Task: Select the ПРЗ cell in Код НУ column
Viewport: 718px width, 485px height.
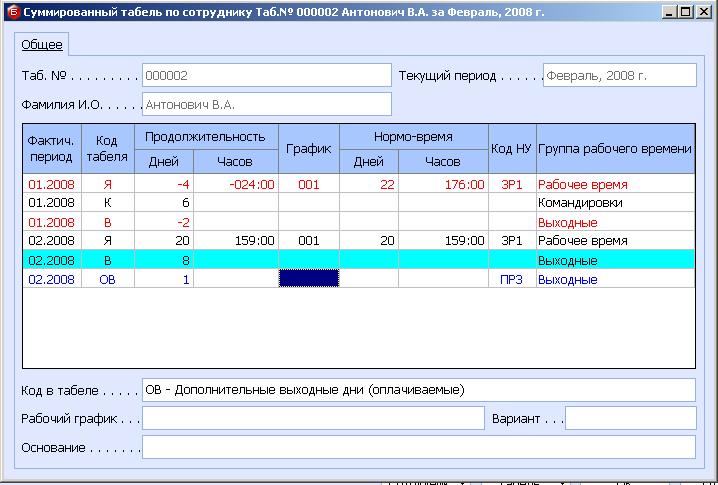Action: tap(512, 279)
